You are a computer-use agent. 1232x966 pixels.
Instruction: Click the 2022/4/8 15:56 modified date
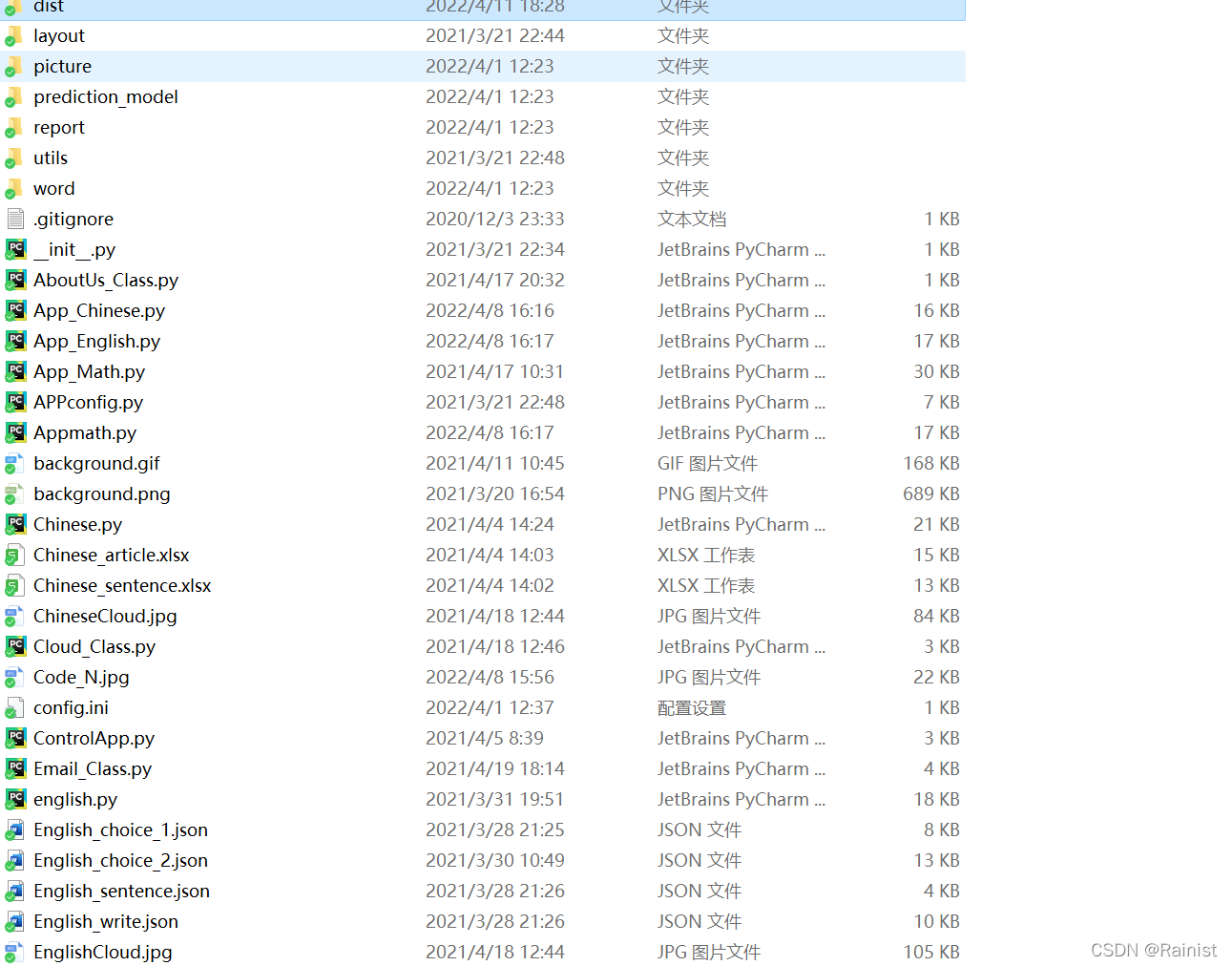(491, 678)
